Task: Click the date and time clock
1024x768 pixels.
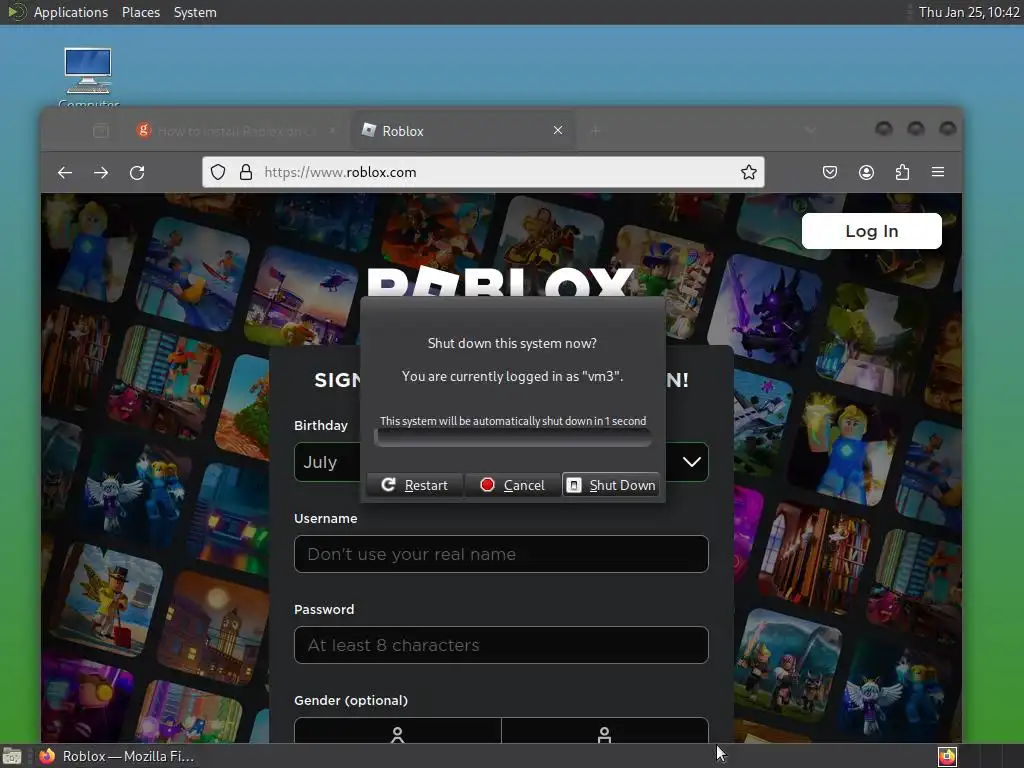Action: click(968, 12)
